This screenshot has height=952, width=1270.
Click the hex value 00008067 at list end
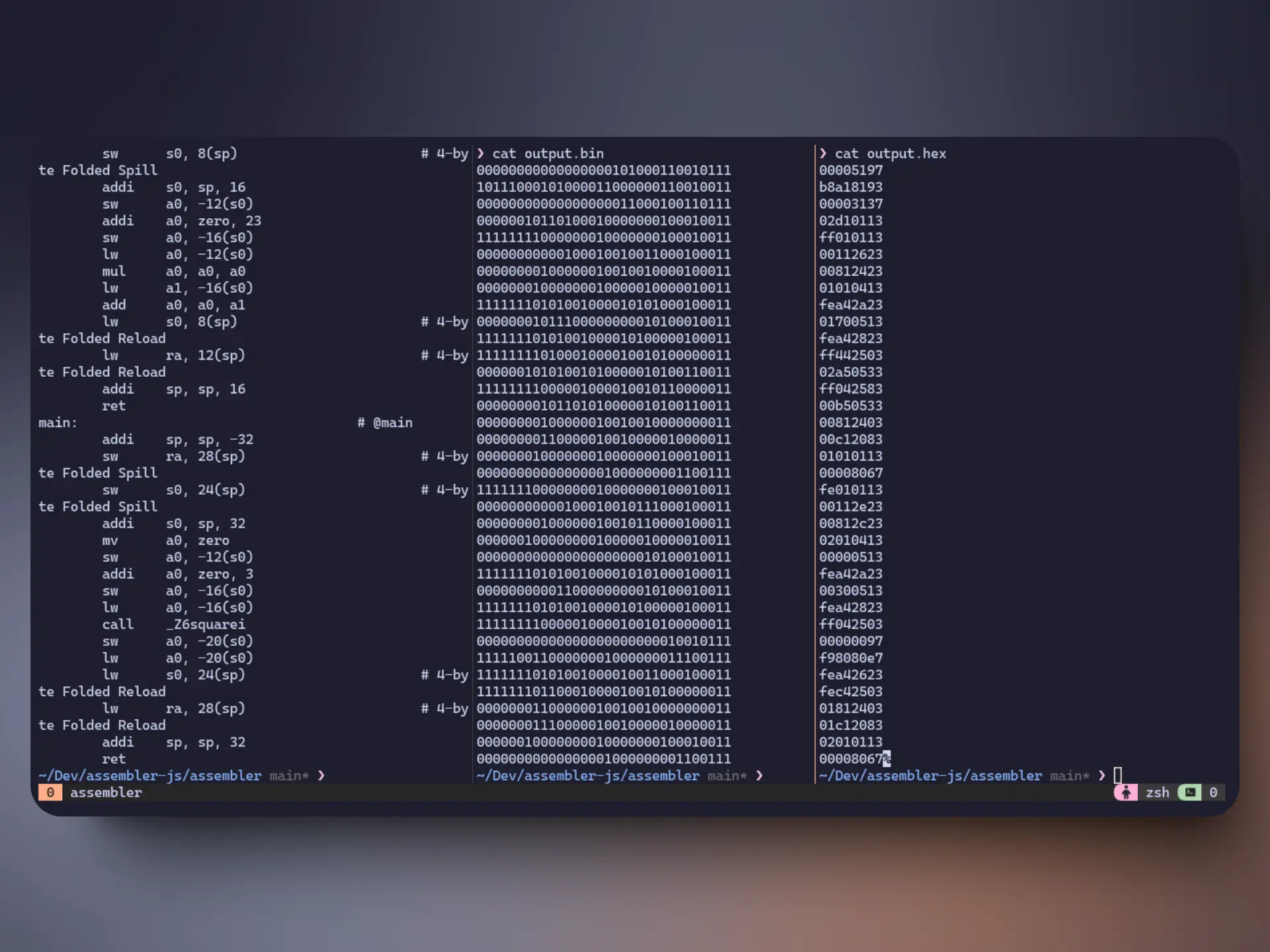851,759
